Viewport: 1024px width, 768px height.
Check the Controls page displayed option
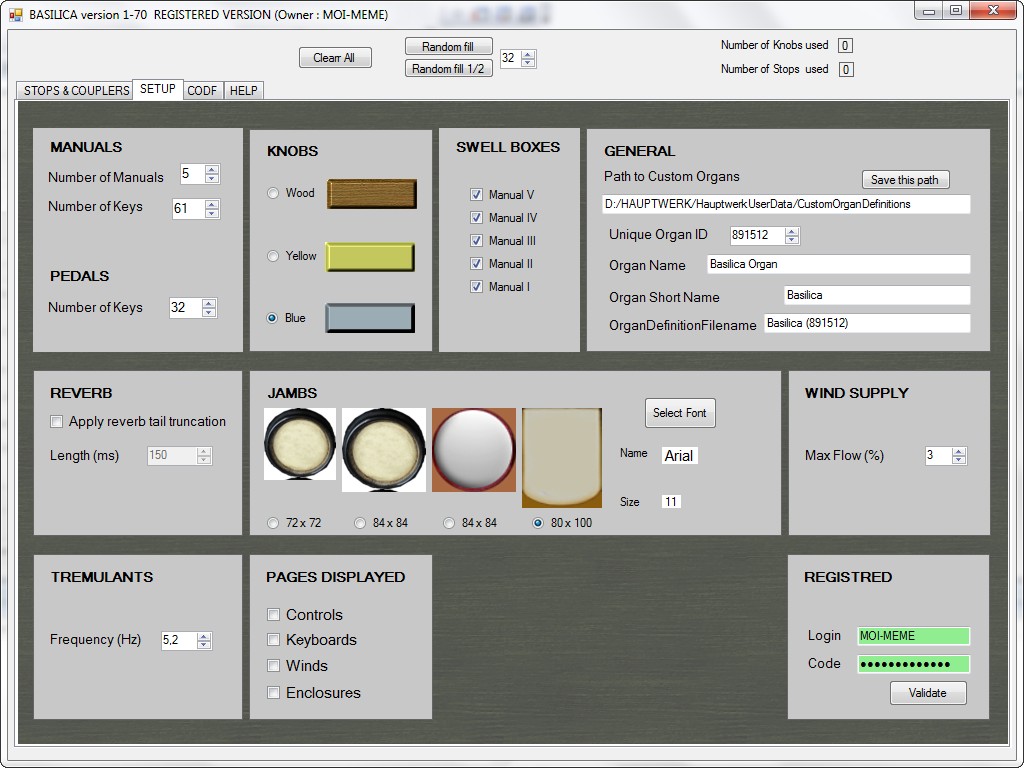[274, 615]
